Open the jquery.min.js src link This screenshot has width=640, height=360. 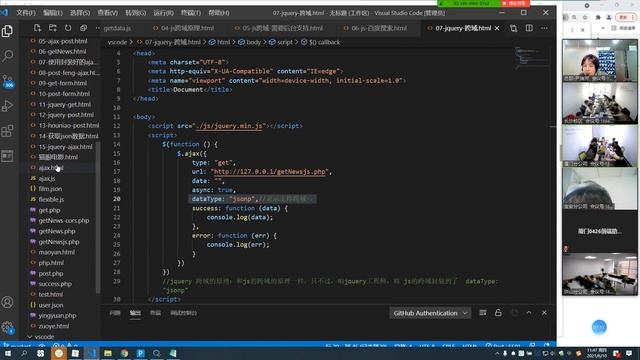(229, 126)
